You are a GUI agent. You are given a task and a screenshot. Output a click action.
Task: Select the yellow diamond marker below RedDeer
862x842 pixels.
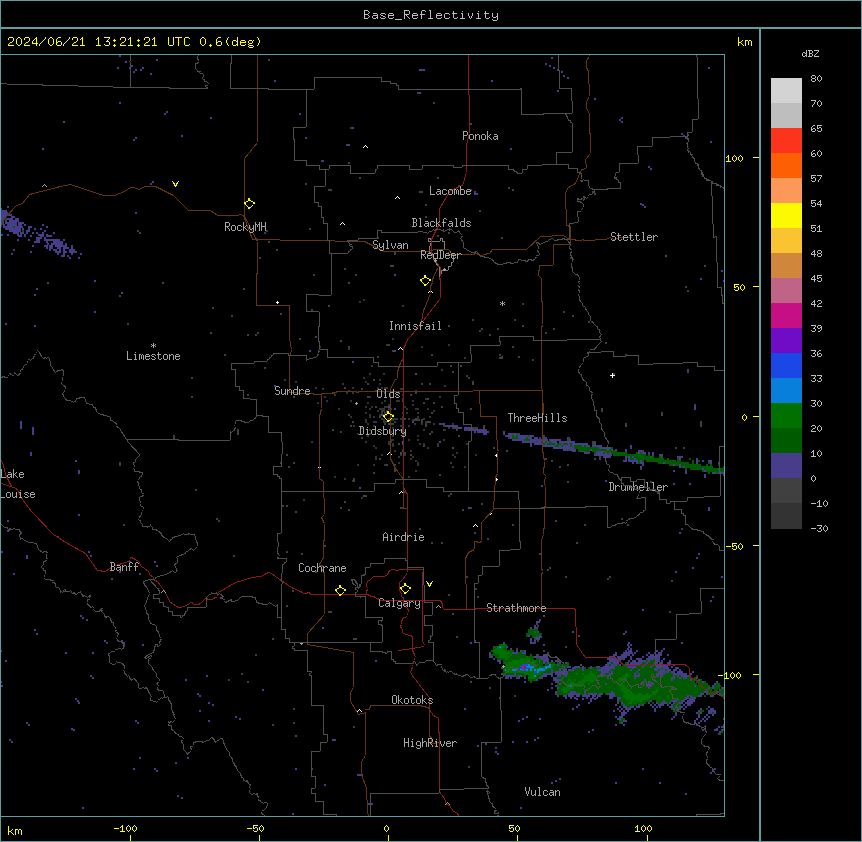tap(426, 281)
